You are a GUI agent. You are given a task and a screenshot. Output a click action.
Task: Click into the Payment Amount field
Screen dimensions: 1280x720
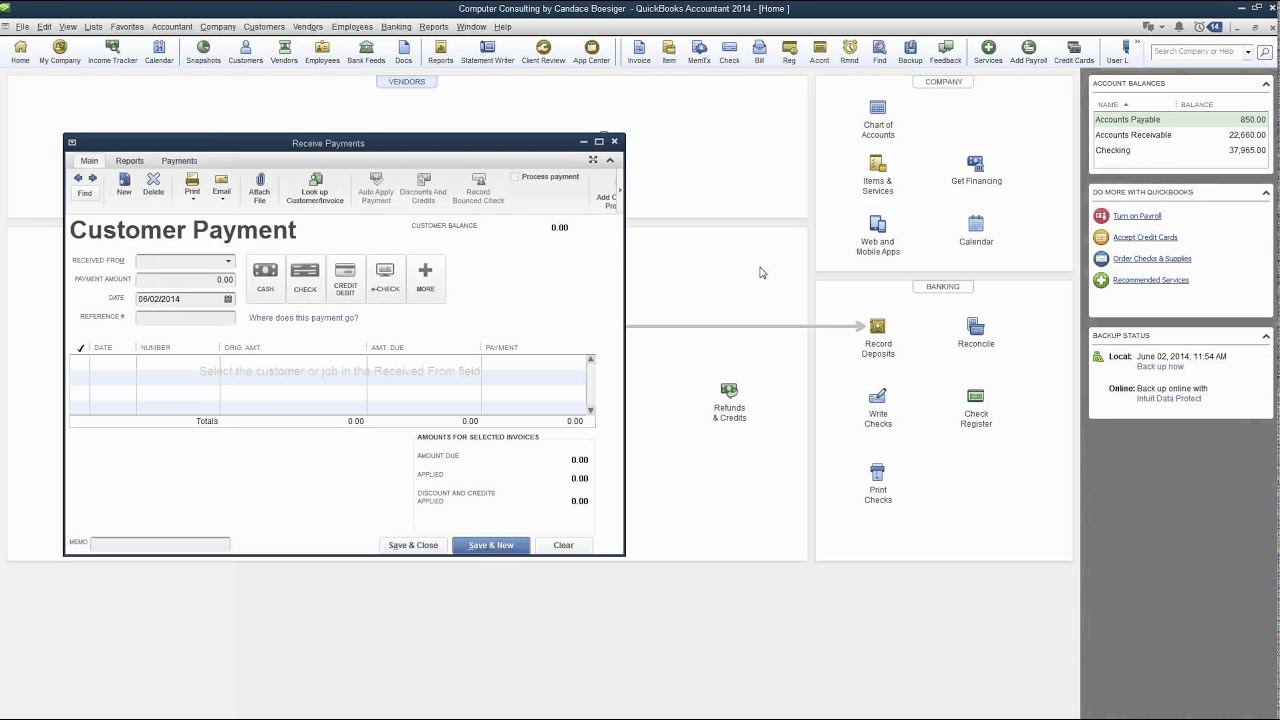[185, 280]
